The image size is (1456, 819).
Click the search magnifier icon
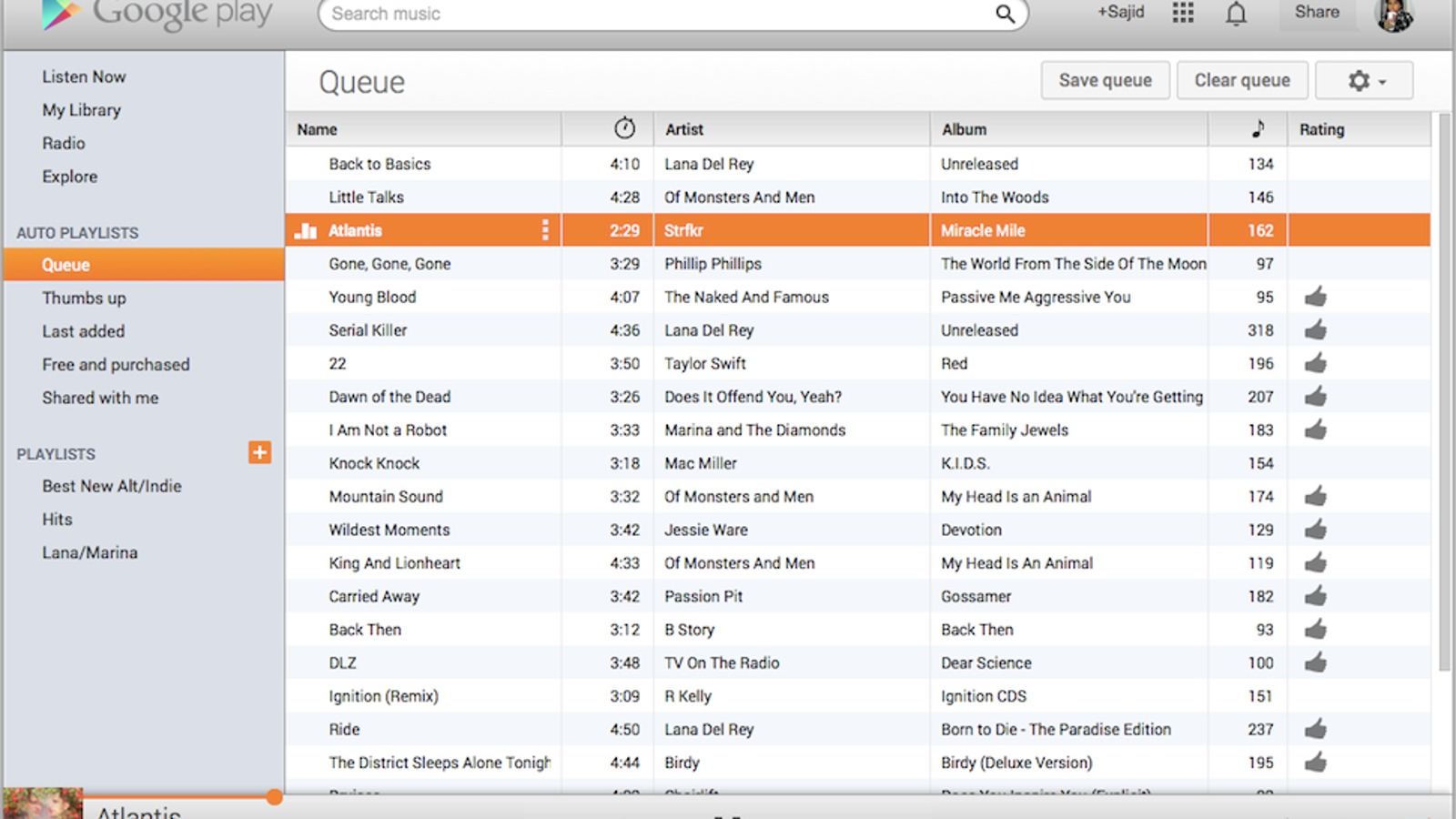(1005, 14)
